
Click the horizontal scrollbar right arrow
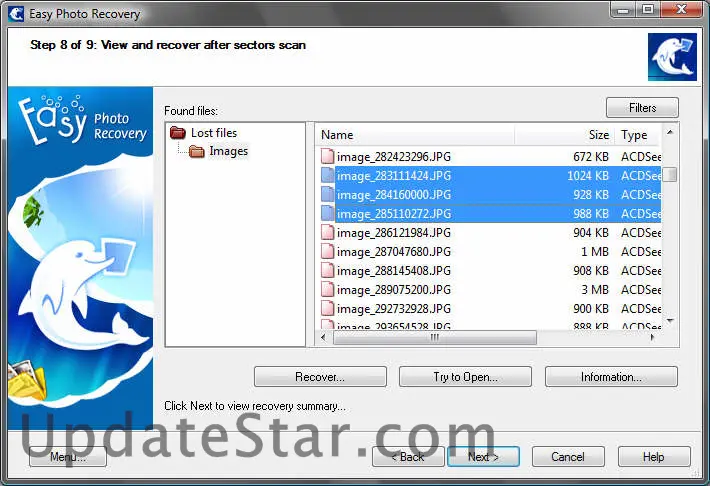click(652, 337)
